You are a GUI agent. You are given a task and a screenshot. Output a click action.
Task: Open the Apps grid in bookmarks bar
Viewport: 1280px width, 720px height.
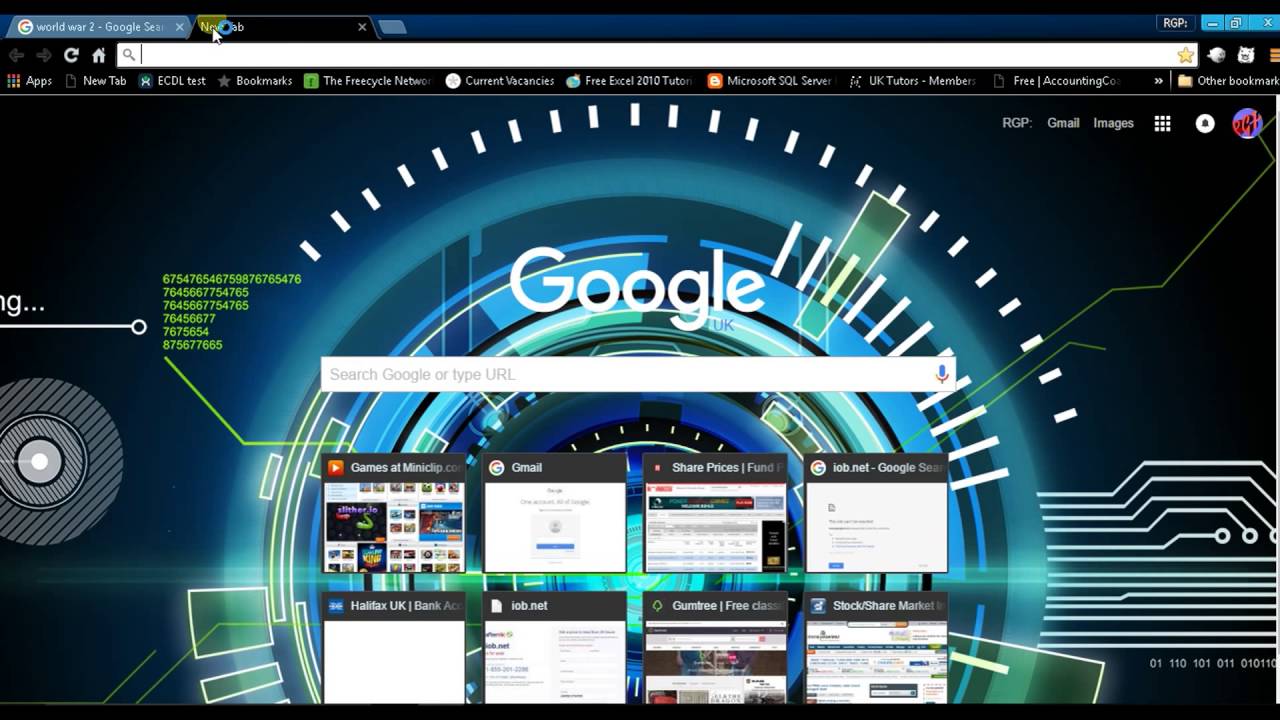pyautogui.click(x=29, y=81)
